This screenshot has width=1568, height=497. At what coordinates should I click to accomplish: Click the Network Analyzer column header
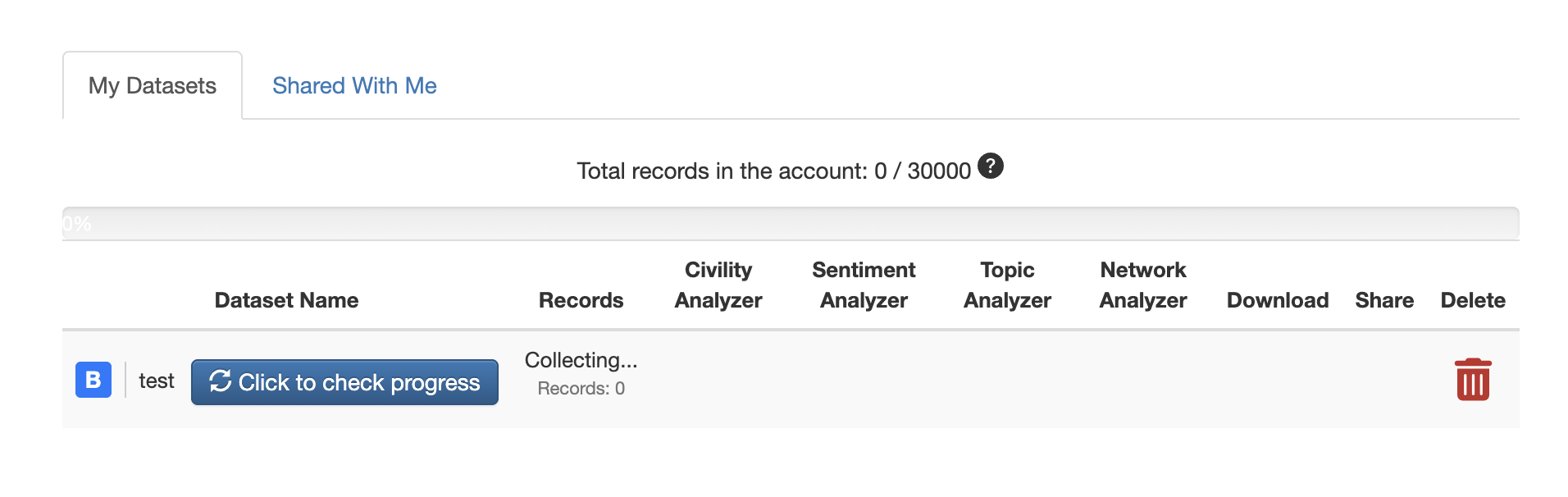(1143, 285)
